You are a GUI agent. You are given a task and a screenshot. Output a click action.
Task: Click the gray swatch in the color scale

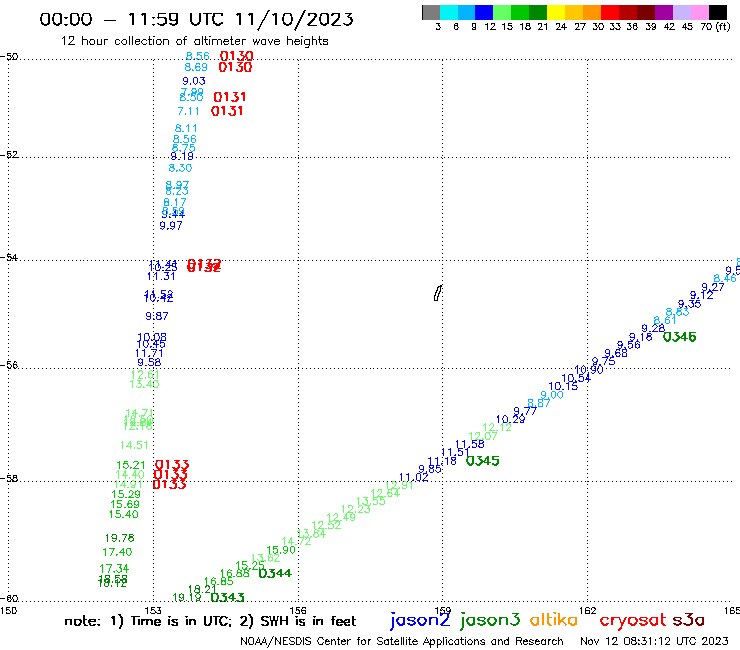(431, 12)
